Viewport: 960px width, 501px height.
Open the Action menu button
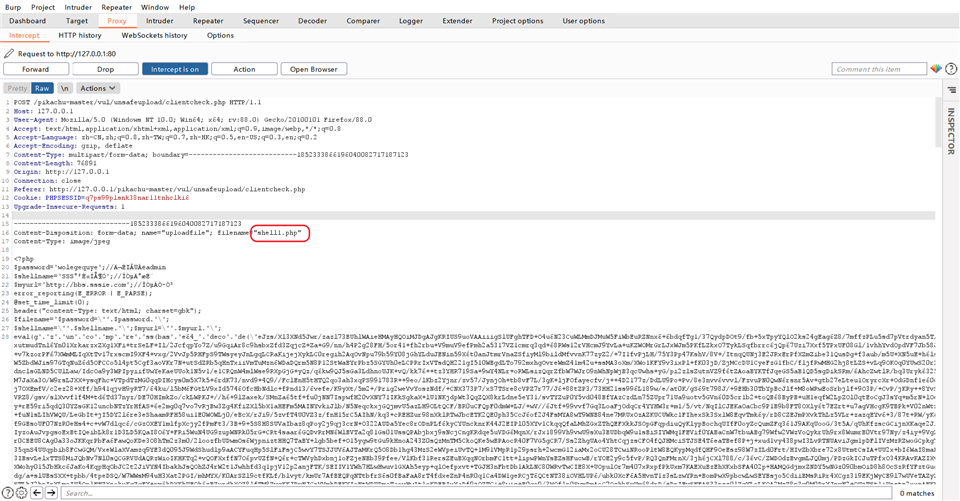tap(244, 69)
